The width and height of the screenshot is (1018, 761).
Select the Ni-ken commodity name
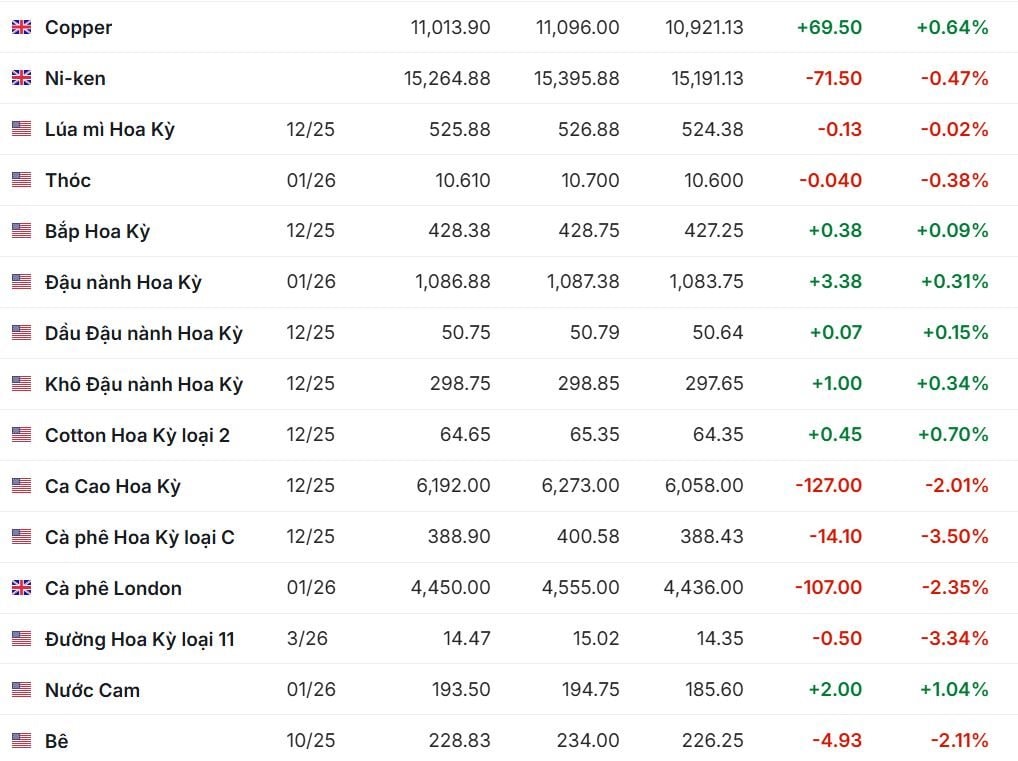coord(75,78)
